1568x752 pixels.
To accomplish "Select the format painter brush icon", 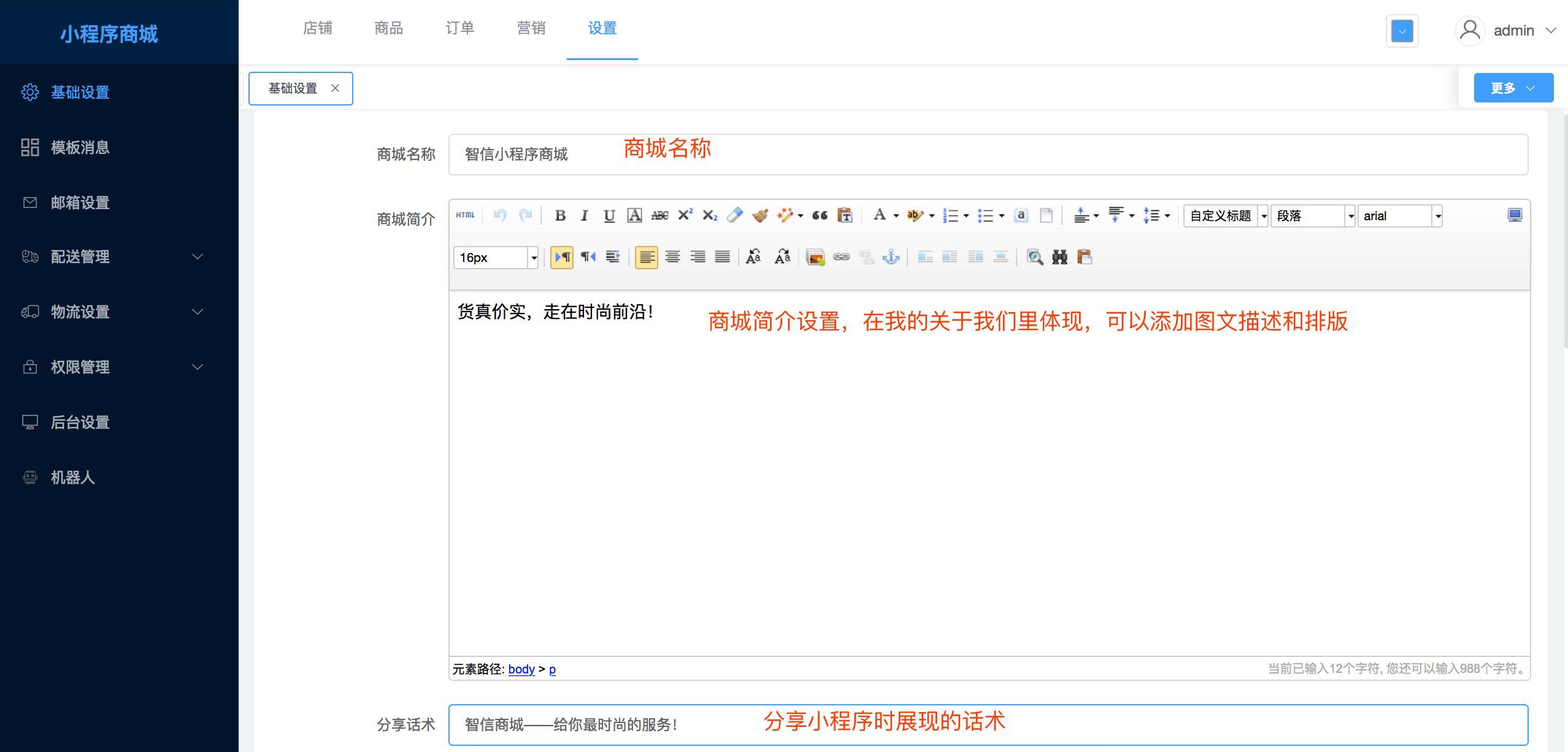I will (759, 215).
